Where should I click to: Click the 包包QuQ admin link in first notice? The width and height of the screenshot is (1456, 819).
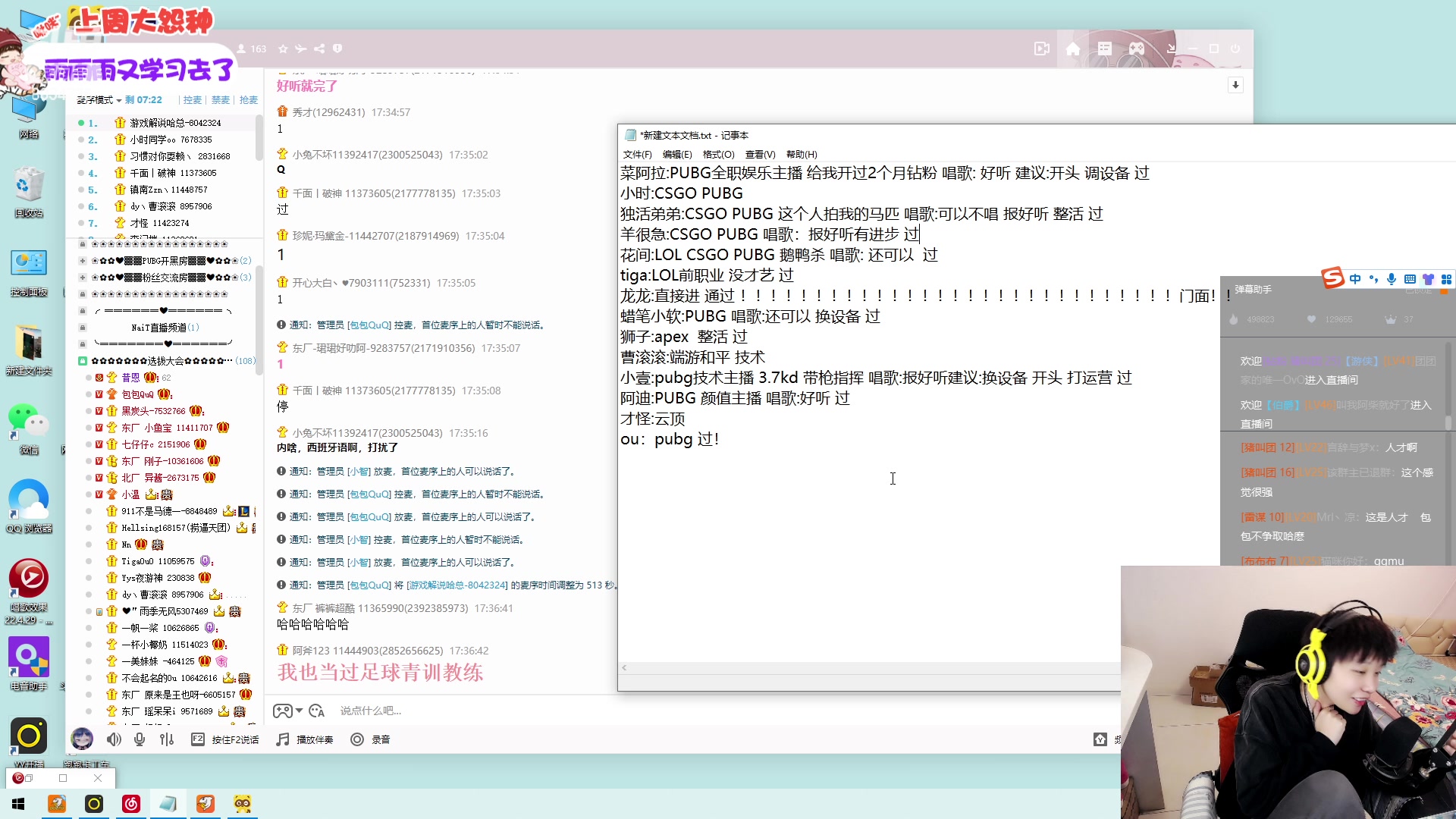[x=369, y=325]
